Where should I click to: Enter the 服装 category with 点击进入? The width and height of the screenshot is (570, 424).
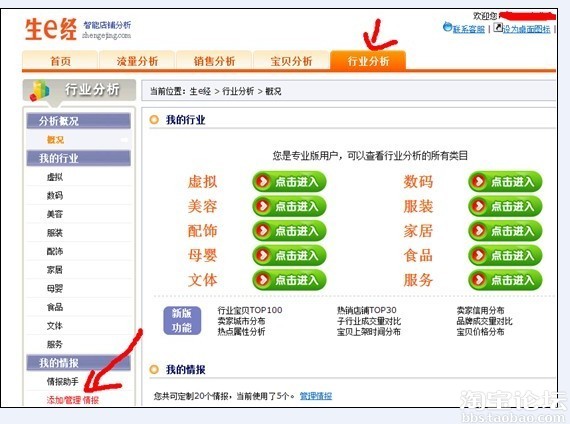click(505, 206)
